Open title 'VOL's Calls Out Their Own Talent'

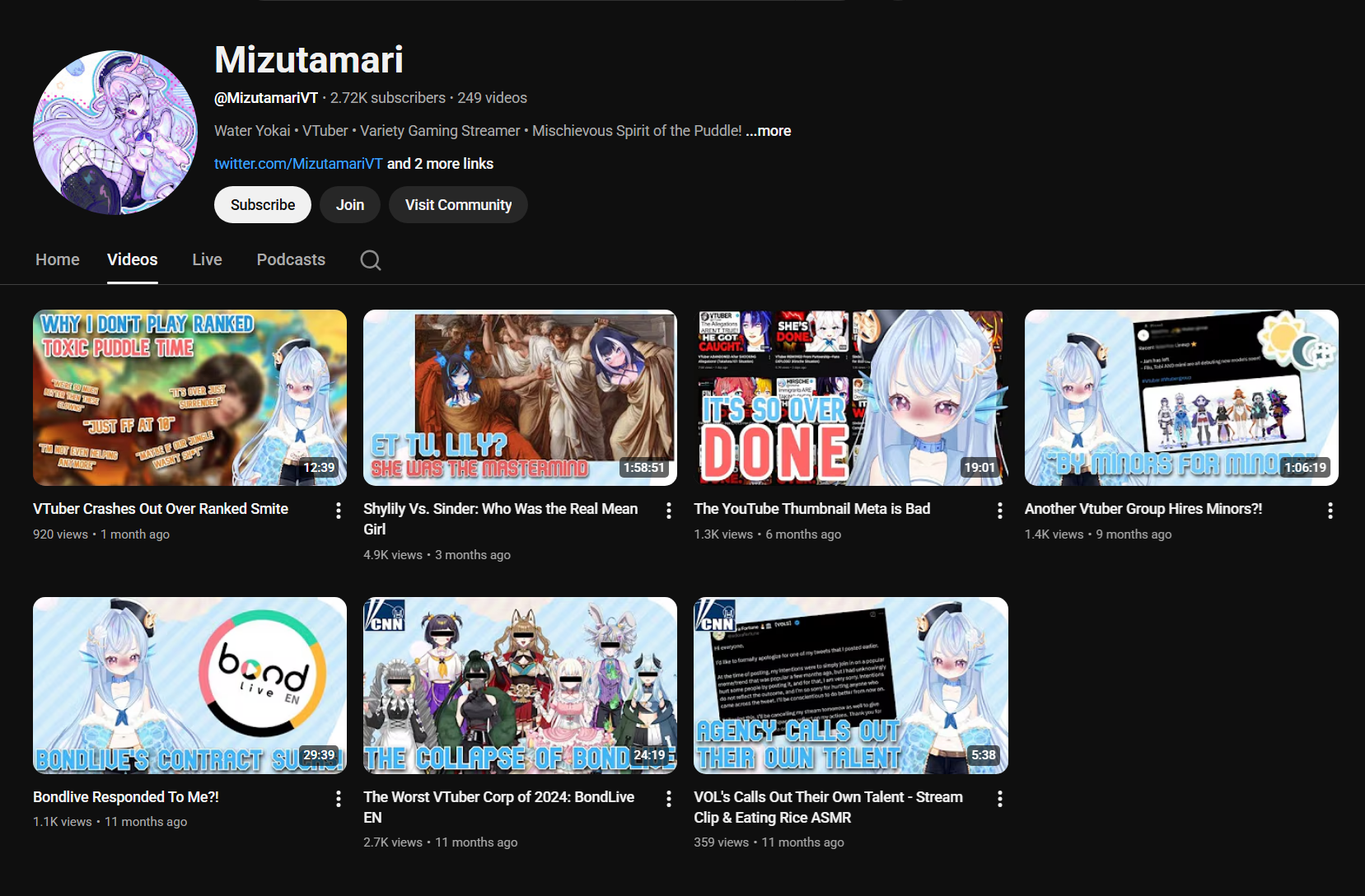tap(829, 807)
